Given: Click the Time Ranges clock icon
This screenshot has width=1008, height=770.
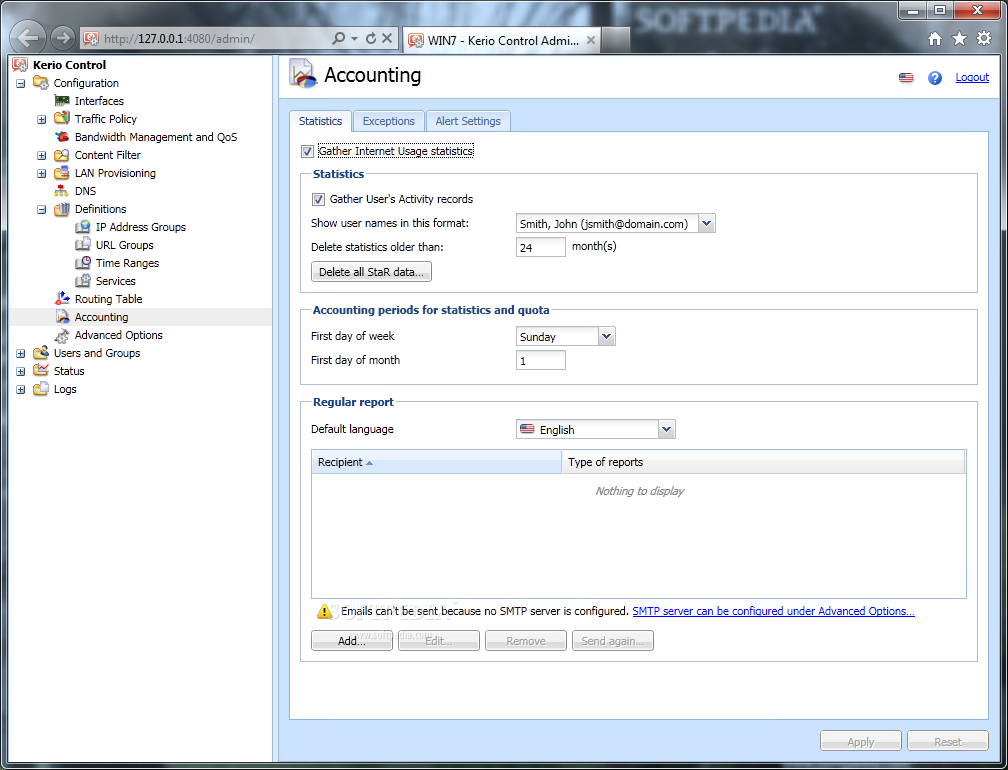Looking at the screenshot, I should [x=83, y=263].
